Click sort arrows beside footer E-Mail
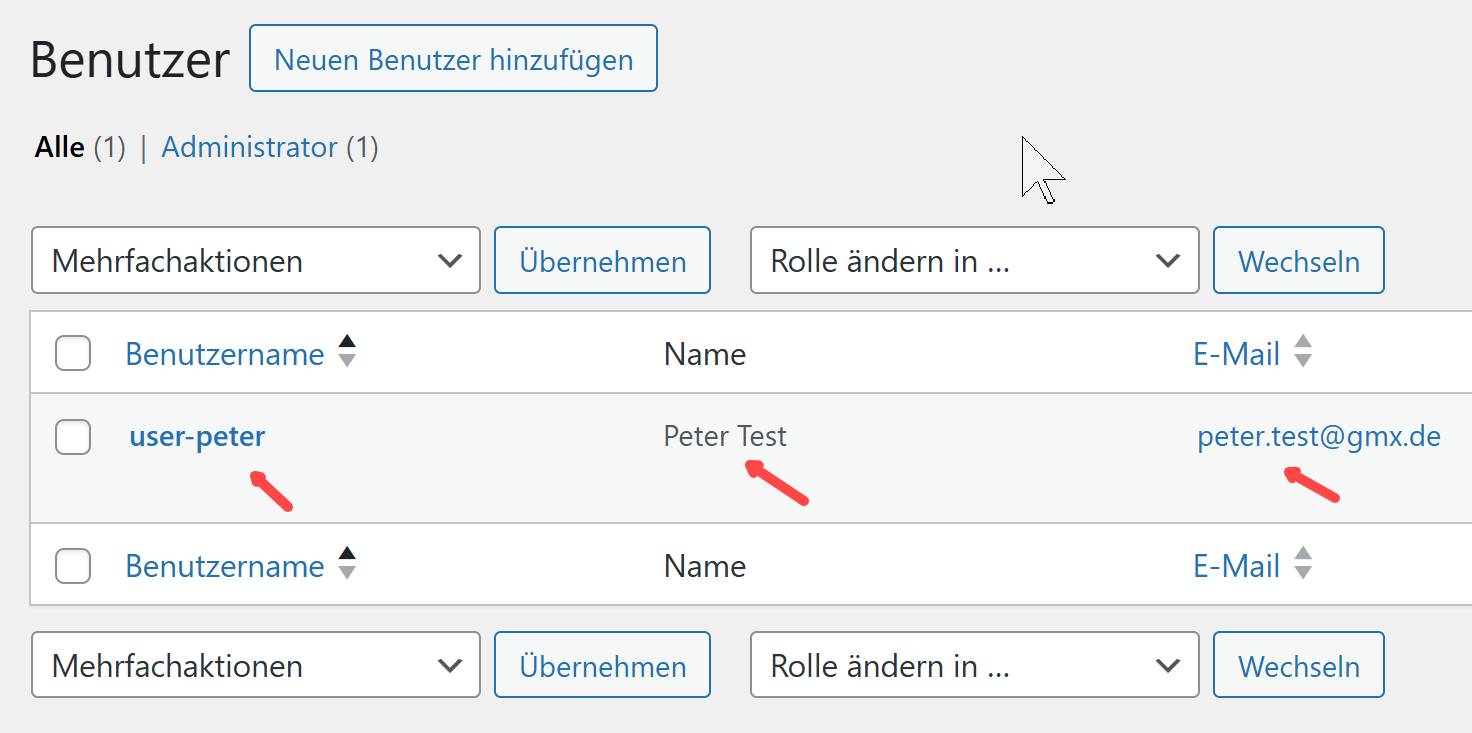1472x733 pixels. 1302,563
